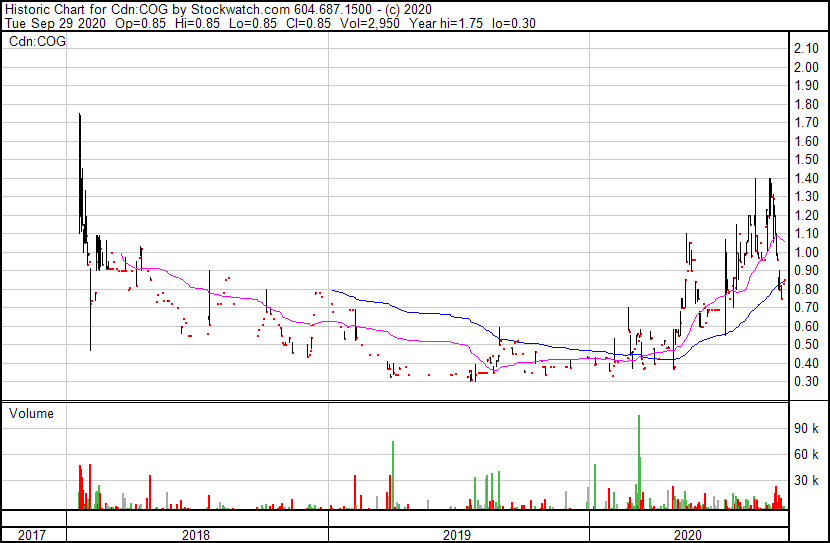The image size is (830, 543).
Task: Click the 1.30 price axis label
Action: [x=806, y=196]
